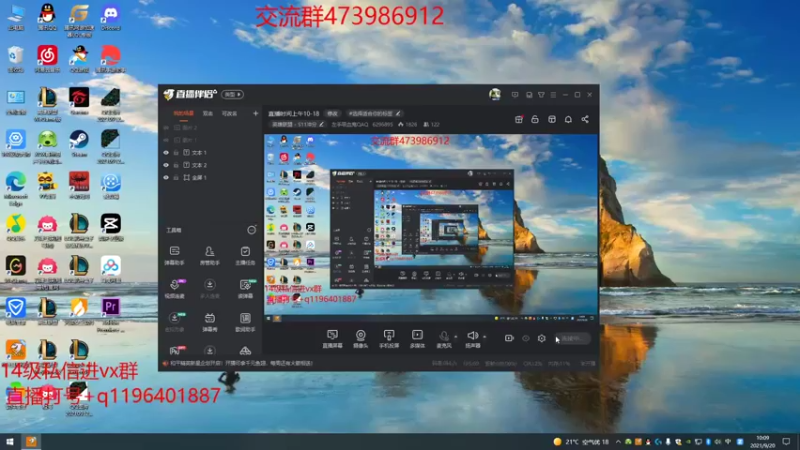This screenshot has height=450, width=800.
Task: Open the Steam desktop shortcut
Action: tap(79, 143)
